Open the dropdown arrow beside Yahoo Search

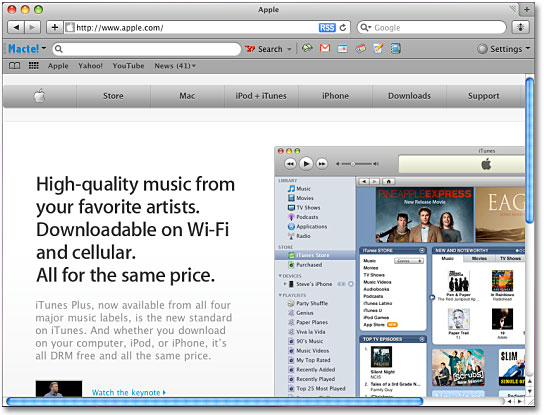[289, 49]
